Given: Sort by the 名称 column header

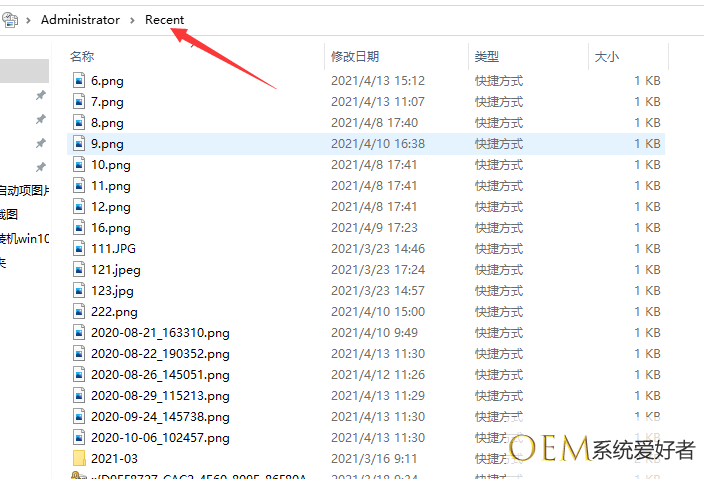Looking at the screenshot, I should [83, 57].
